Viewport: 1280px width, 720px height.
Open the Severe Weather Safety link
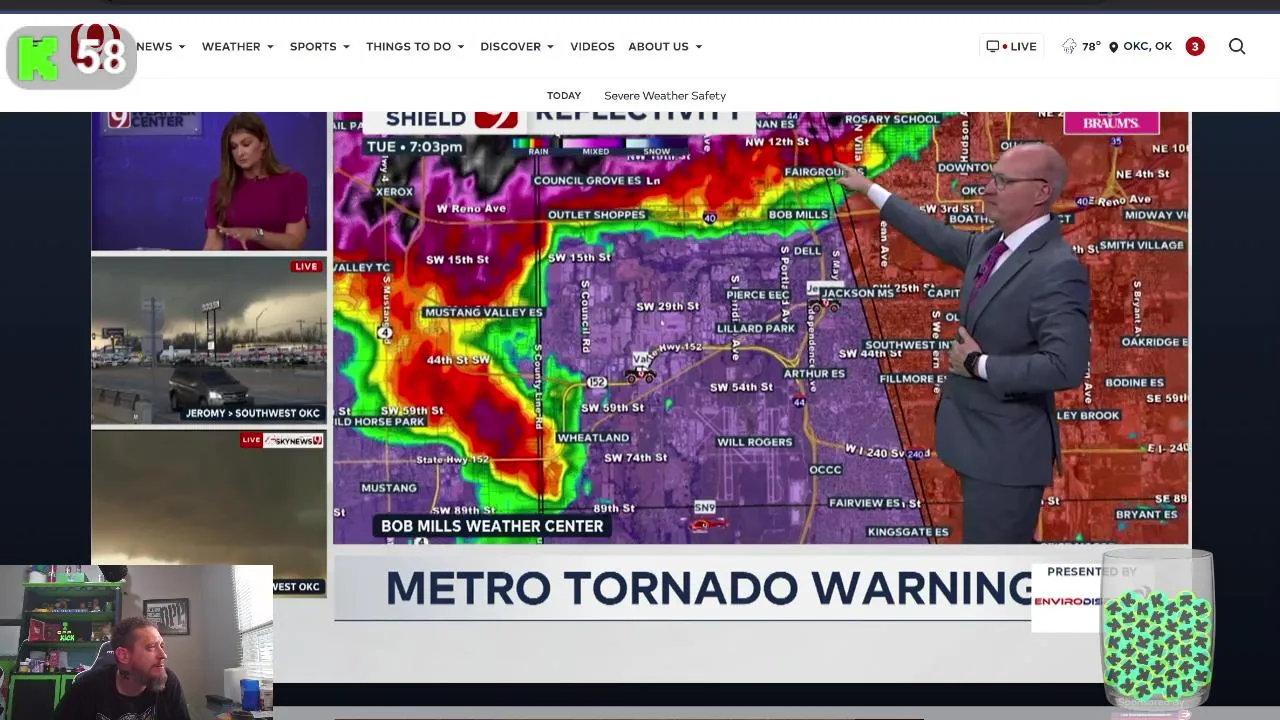665,96
